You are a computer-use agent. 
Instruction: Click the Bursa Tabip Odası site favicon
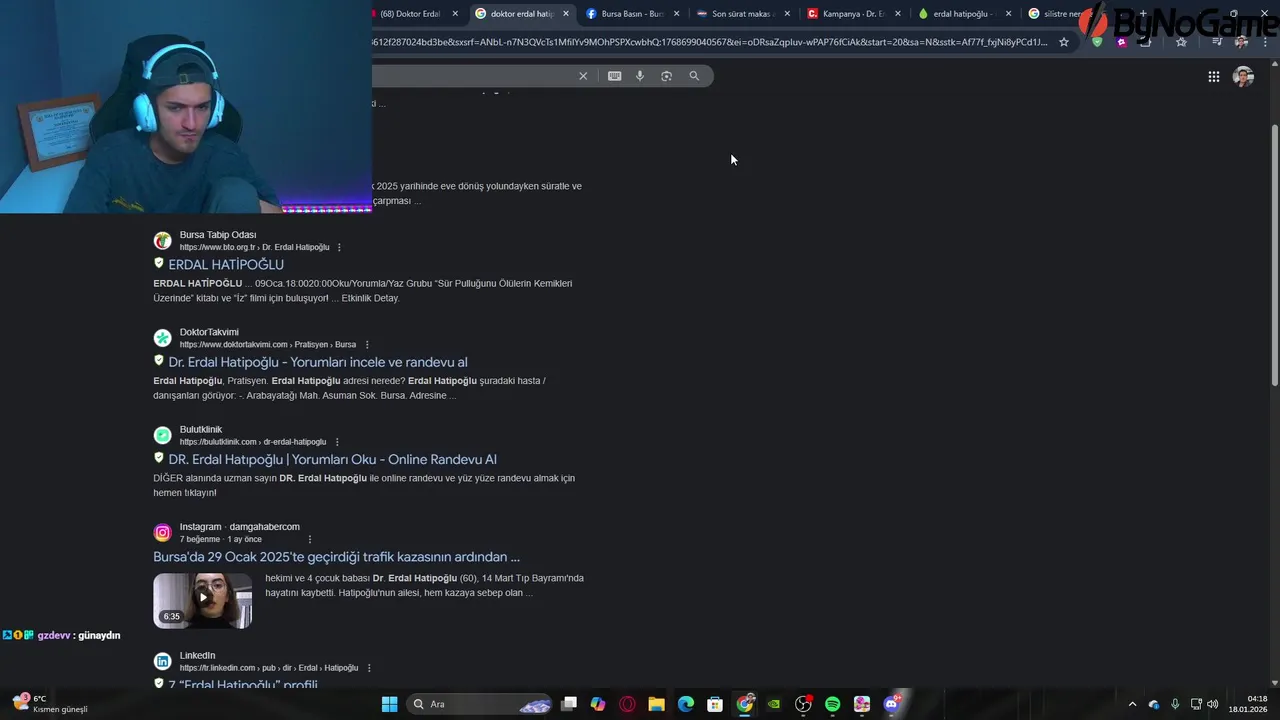162,241
